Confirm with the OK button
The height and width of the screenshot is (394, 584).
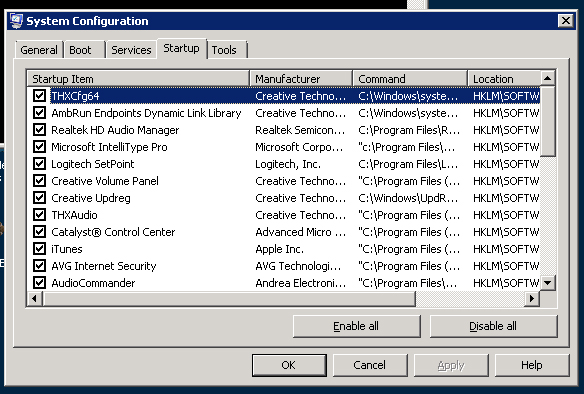[x=289, y=365]
